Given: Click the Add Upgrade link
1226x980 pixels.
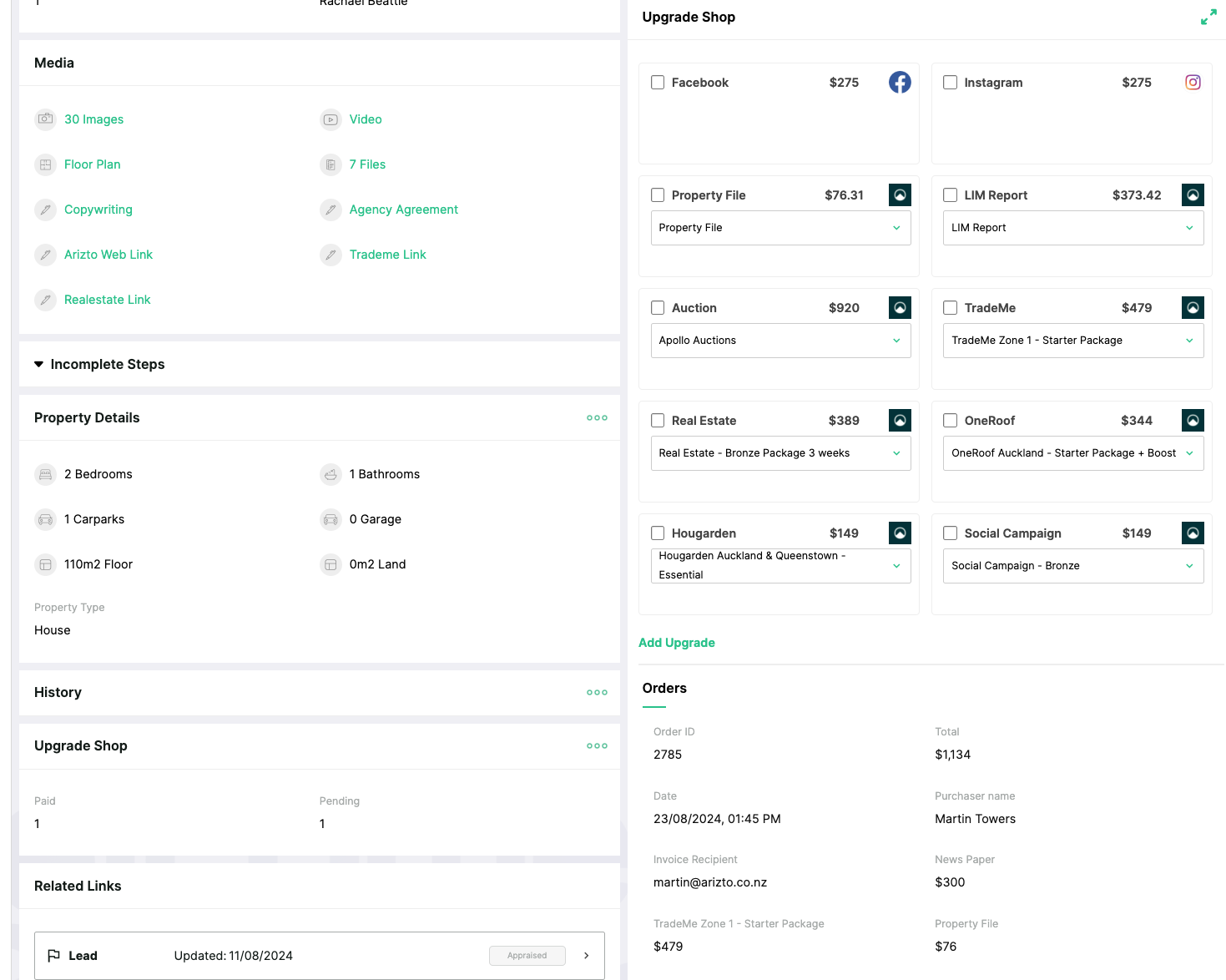Looking at the screenshot, I should tap(677, 643).
